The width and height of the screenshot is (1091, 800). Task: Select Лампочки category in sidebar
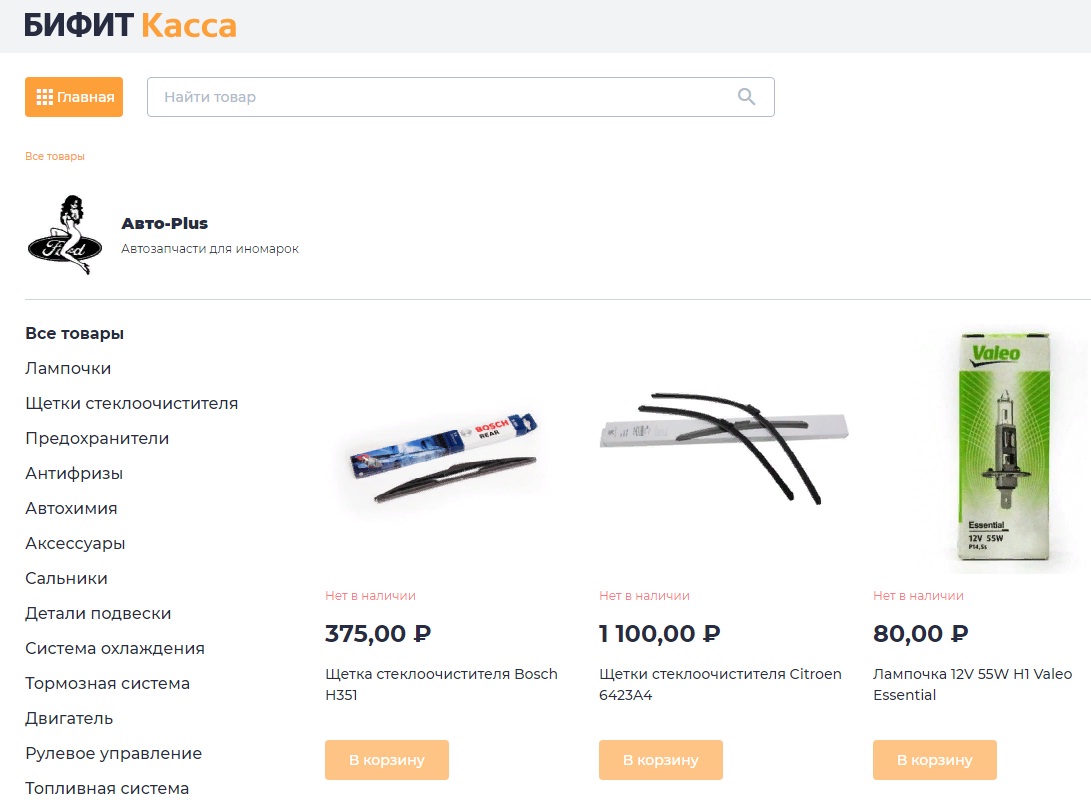click(68, 368)
